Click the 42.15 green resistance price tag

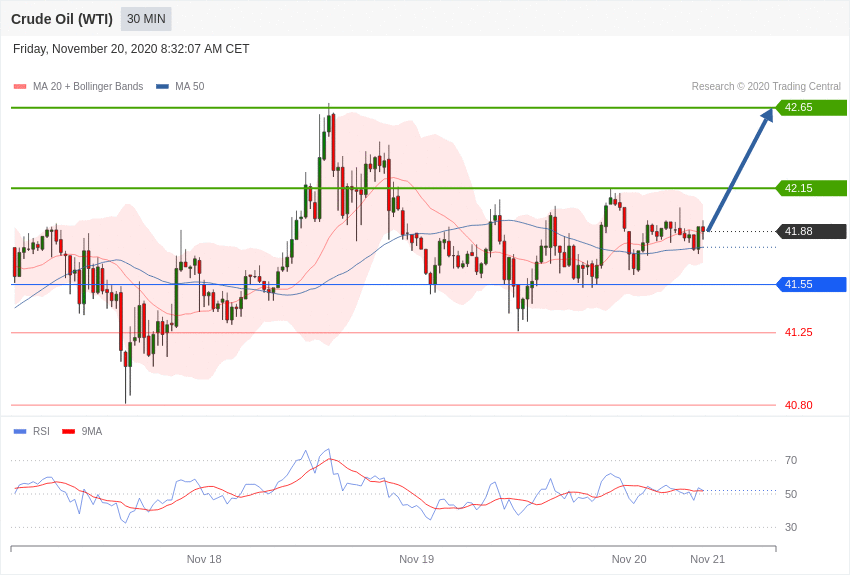tap(812, 188)
